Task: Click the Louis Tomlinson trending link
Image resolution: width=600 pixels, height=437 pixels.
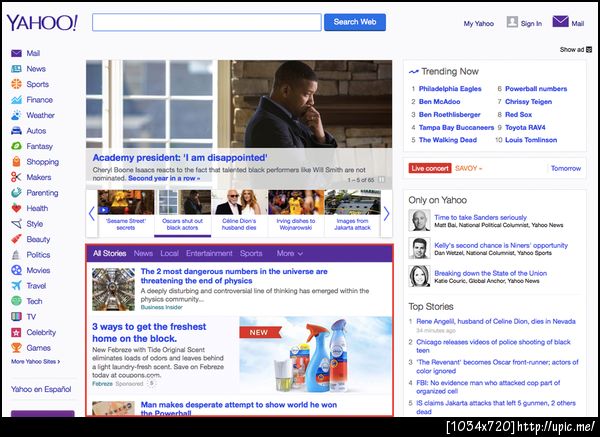Action: click(531, 140)
